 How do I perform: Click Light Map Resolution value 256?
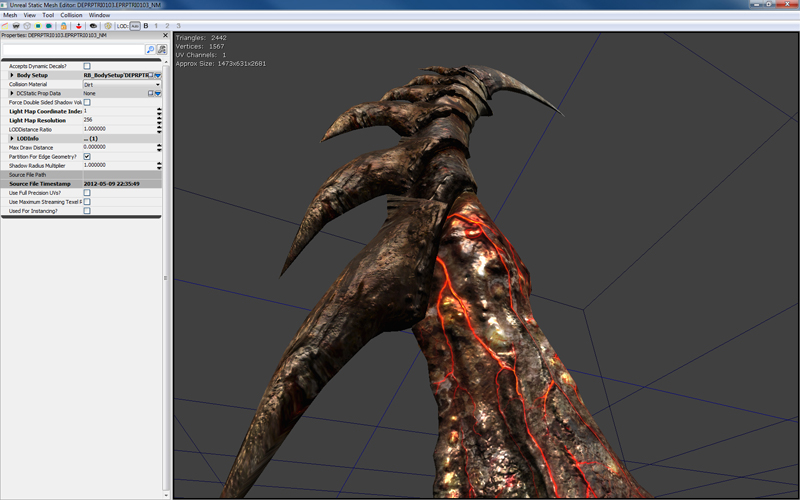pos(88,120)
